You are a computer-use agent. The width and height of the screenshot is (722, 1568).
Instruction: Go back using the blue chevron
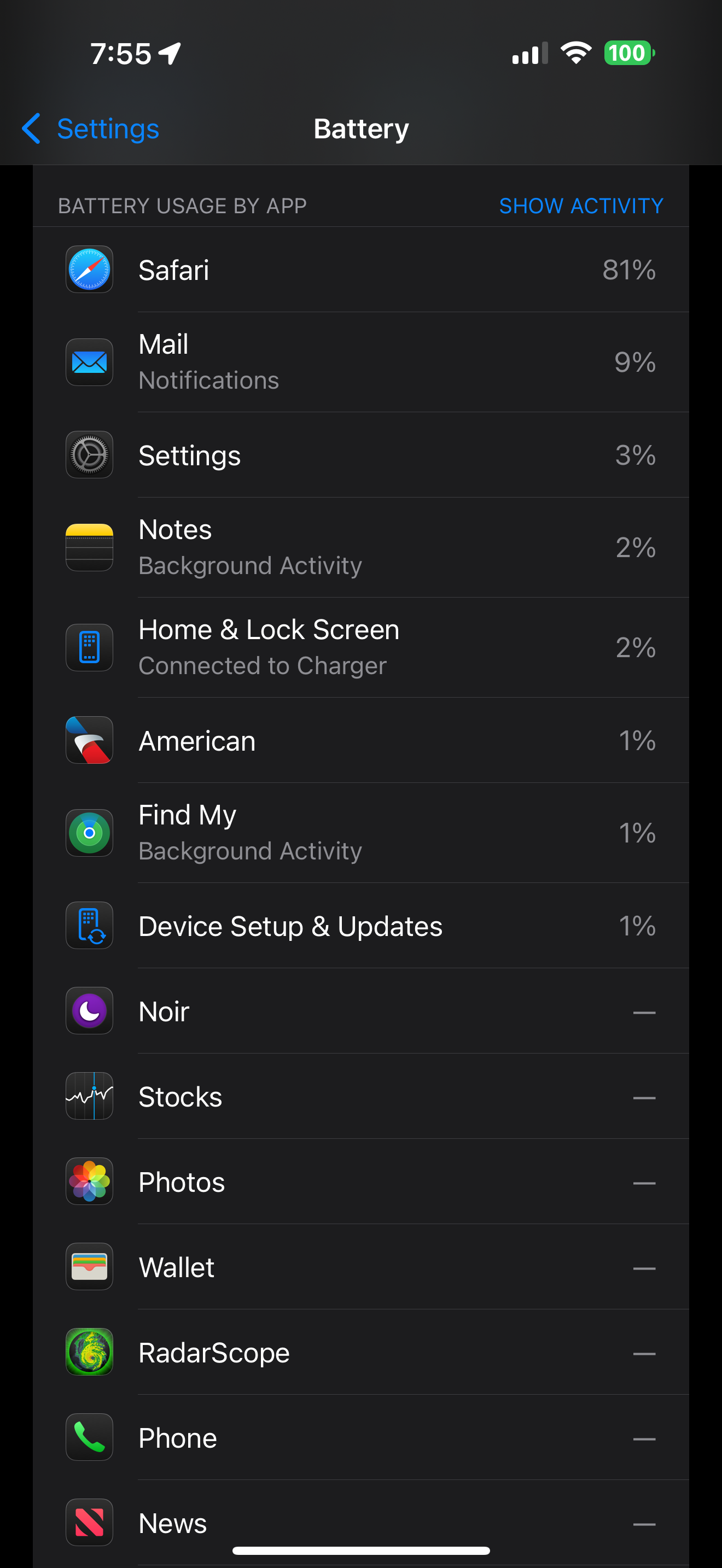(31, 128)
